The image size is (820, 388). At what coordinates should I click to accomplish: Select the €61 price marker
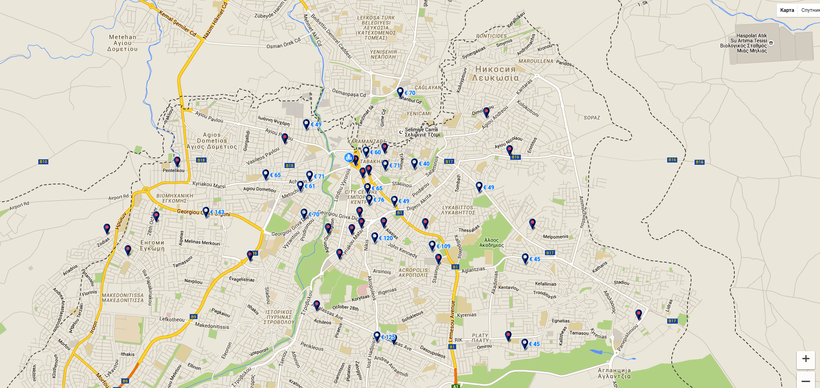[306, 186]
